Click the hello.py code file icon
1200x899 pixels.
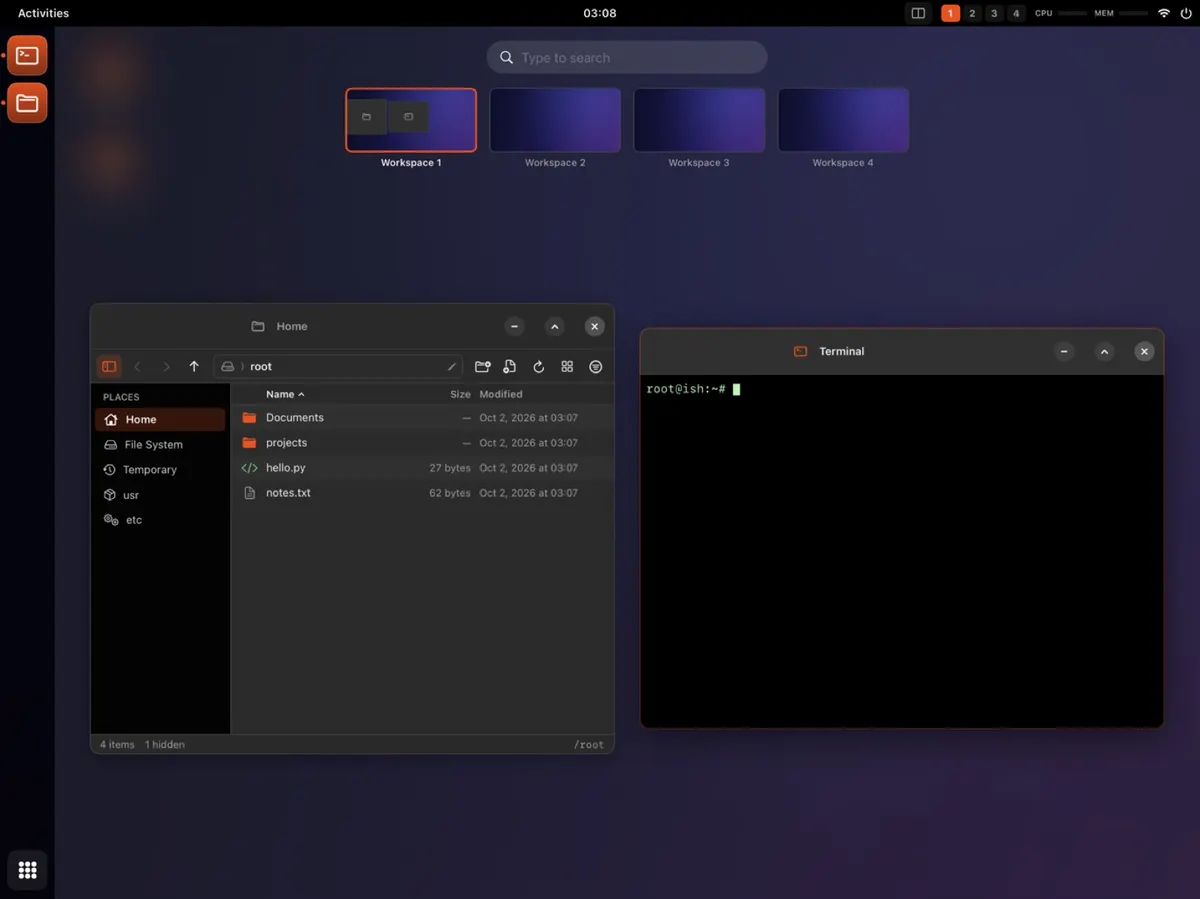[250, 468]
